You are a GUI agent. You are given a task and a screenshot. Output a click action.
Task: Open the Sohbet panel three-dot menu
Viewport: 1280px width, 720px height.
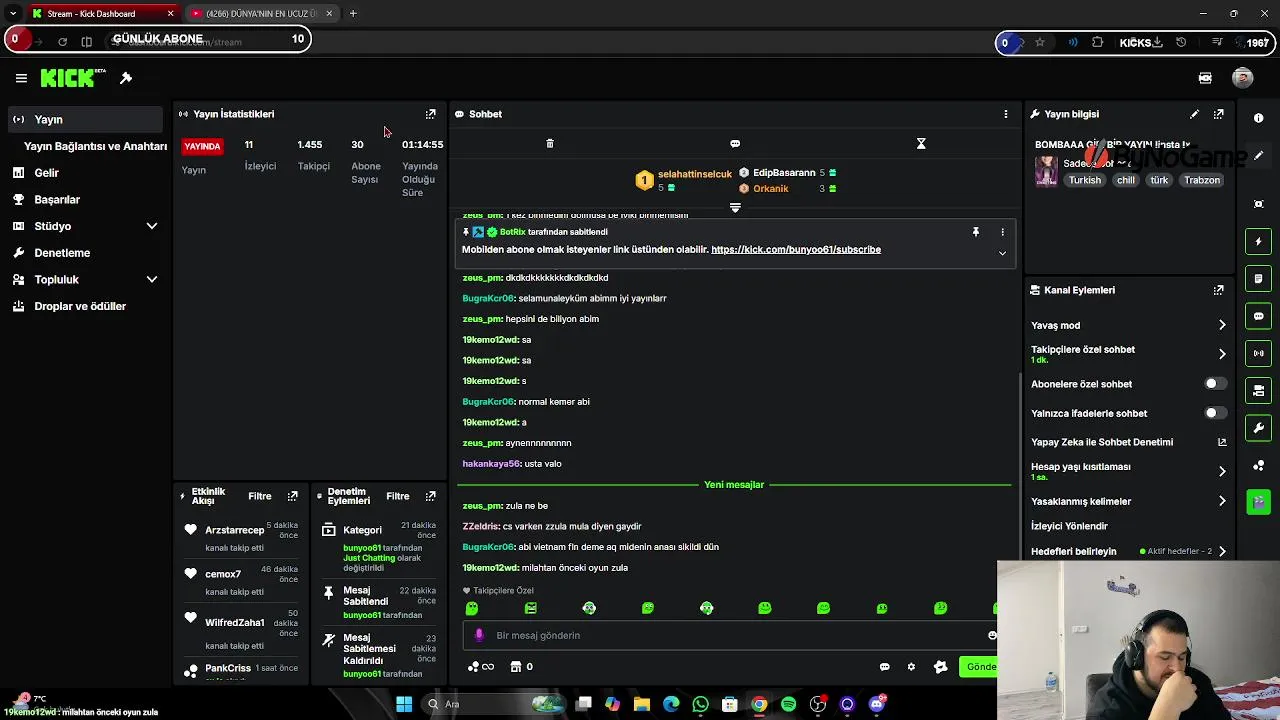click(1006, 114)
